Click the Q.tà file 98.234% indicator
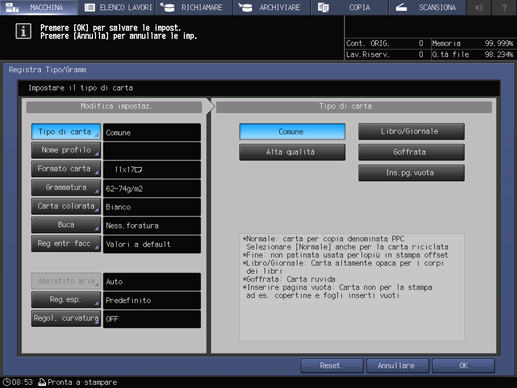The image size is (517, 388). 473,54
